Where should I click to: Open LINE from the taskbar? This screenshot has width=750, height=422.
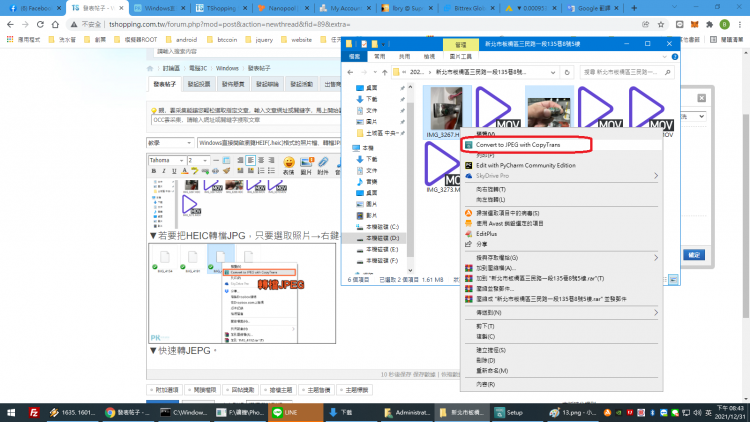point(295,412)
